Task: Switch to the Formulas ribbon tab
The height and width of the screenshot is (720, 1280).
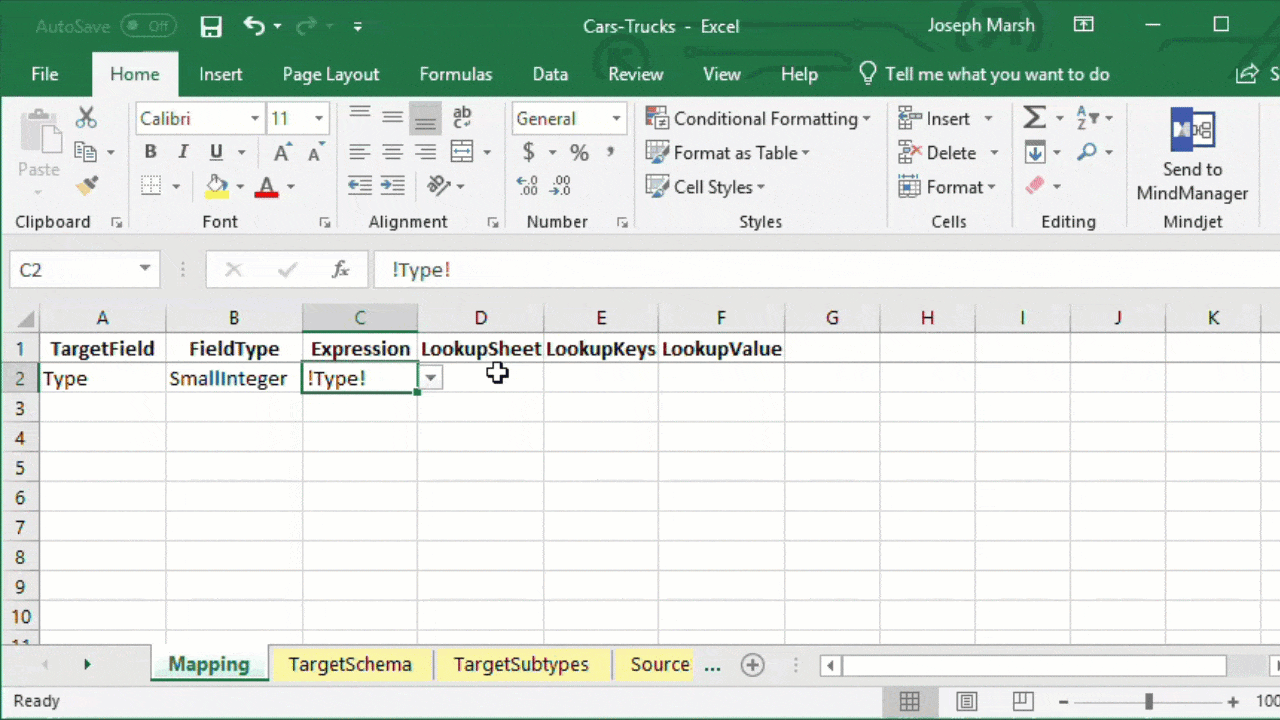Action: click(x=456, y=74)
